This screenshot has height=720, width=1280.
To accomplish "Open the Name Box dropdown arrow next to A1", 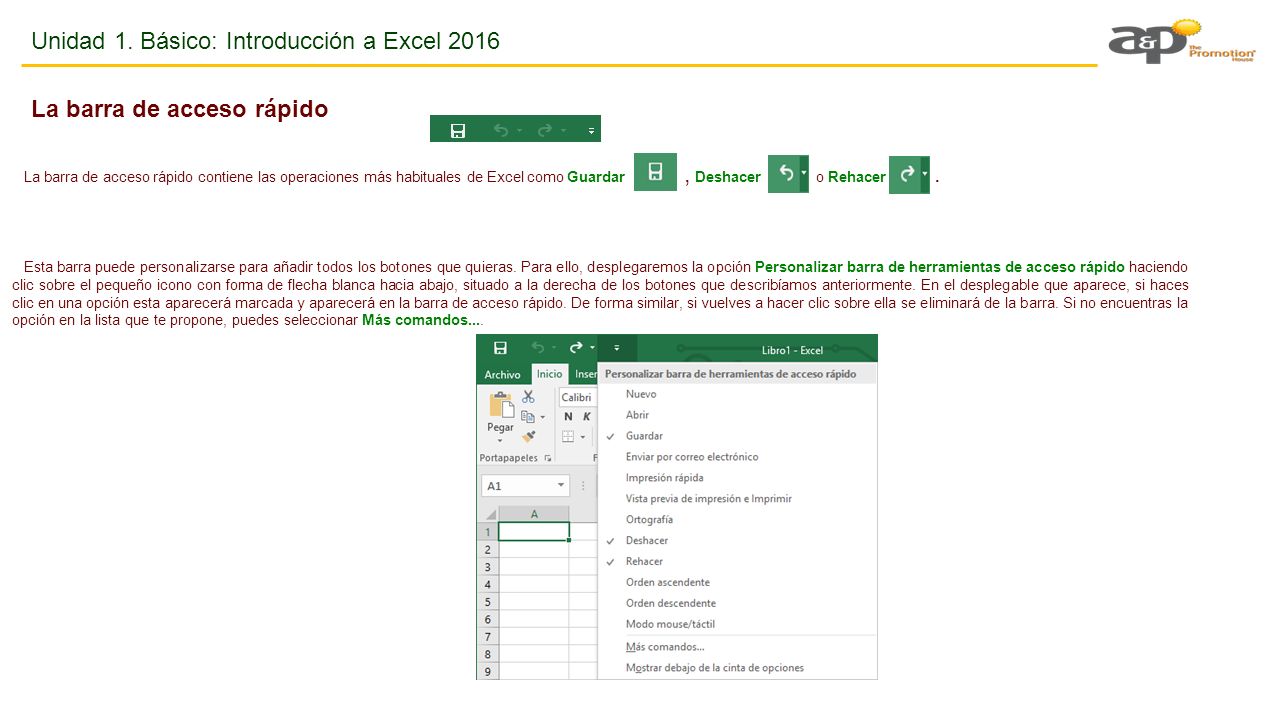I will (x=561, y=486).
